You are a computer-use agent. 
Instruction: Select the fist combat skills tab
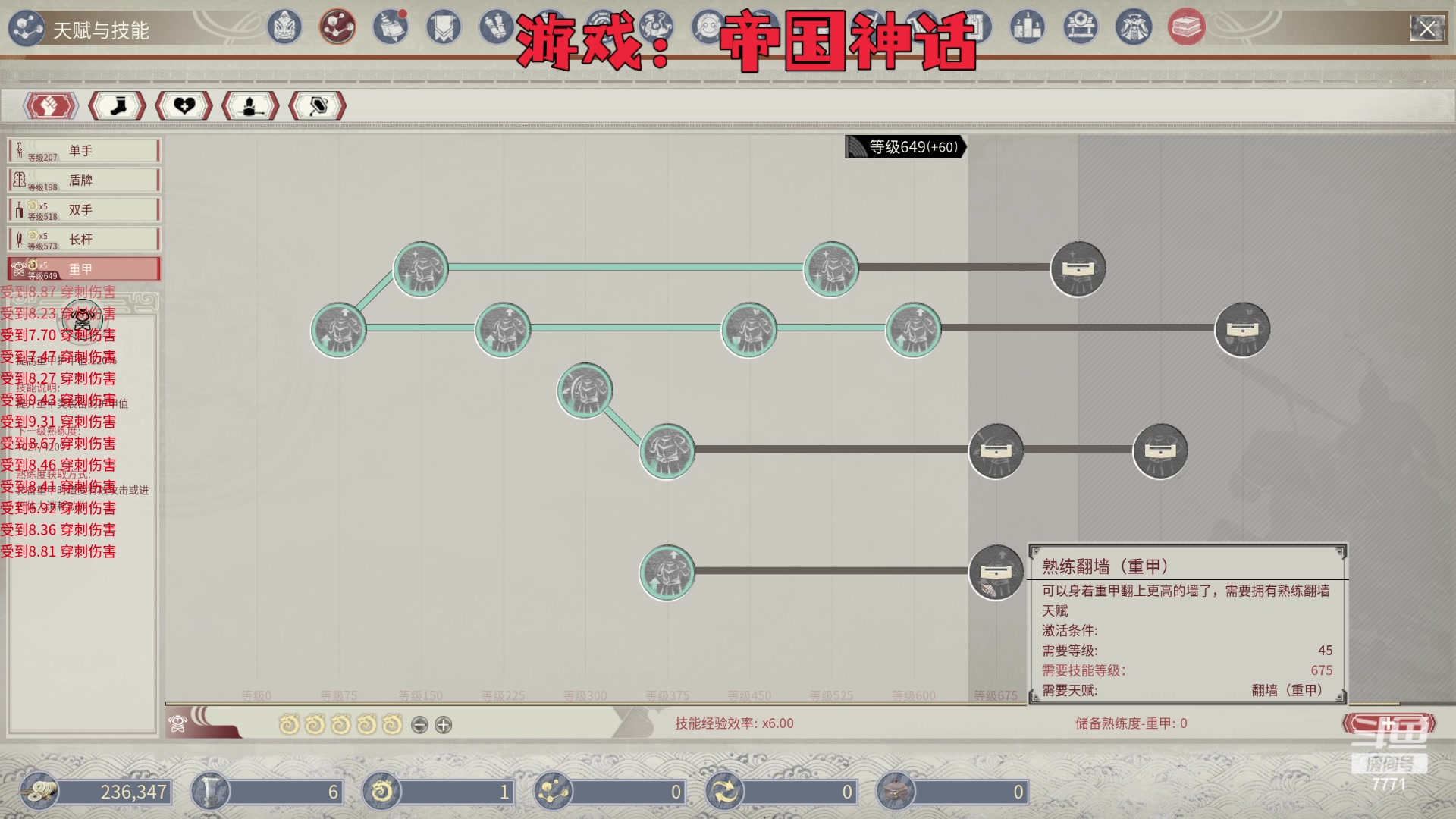click(51, 106)
